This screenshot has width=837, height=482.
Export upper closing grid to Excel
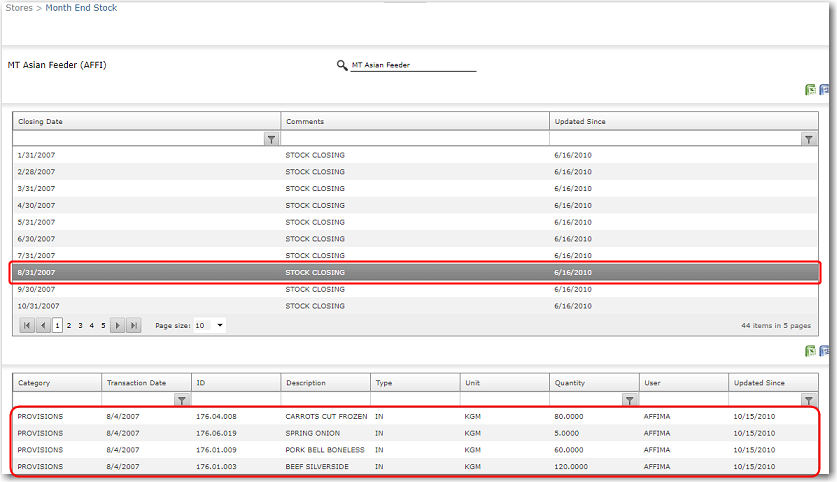[x=811, y=90]
